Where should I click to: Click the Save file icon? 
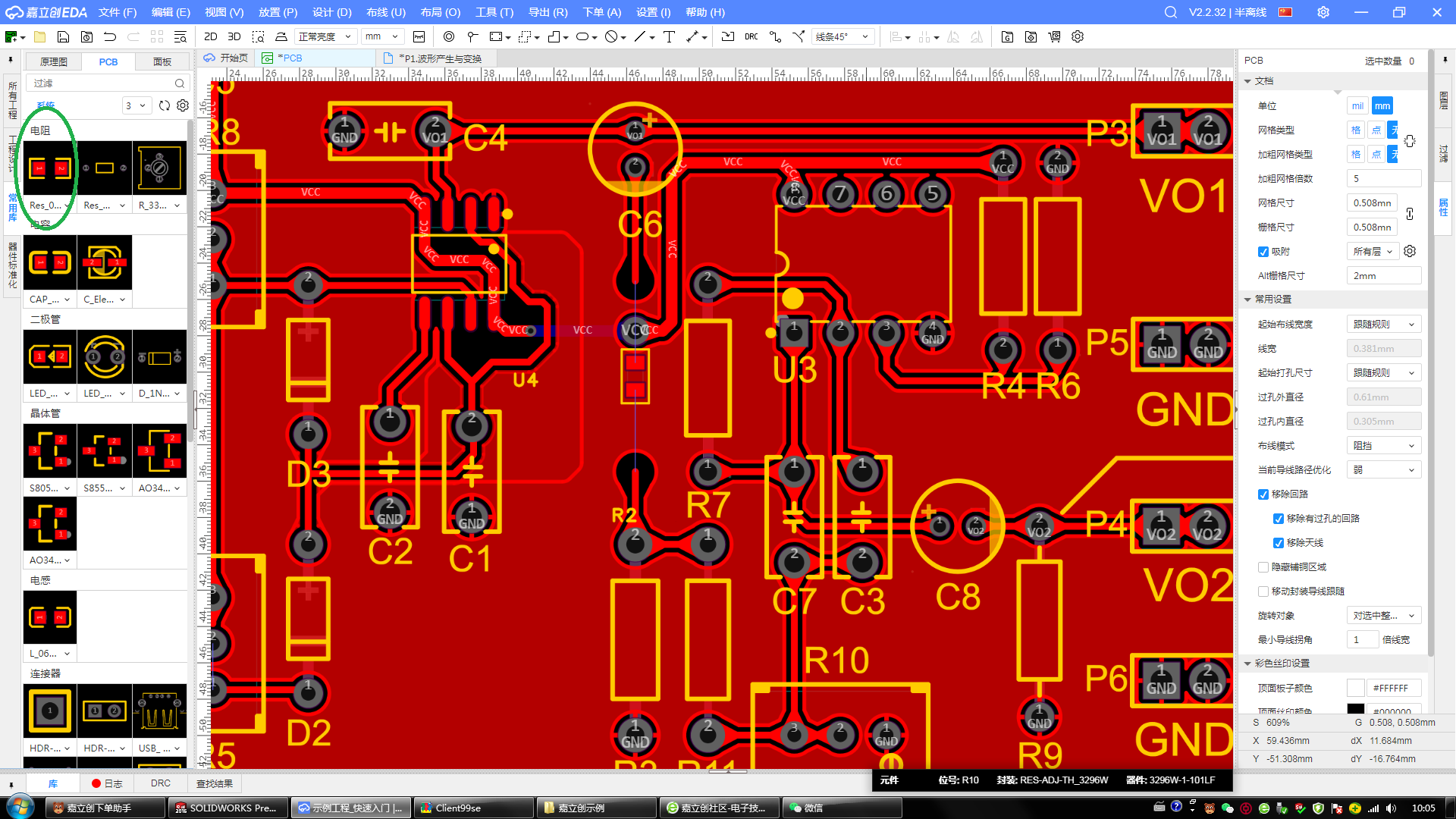pyautogui.click(x=63, y=36)
